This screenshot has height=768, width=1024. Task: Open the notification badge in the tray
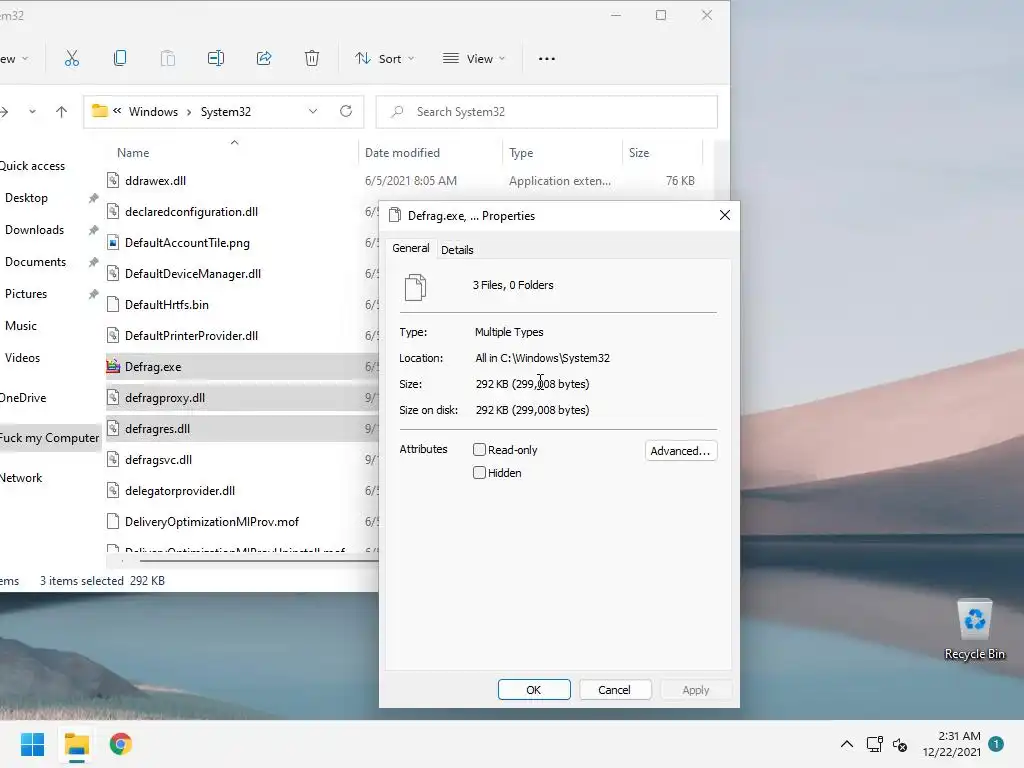tap(996, 744)
